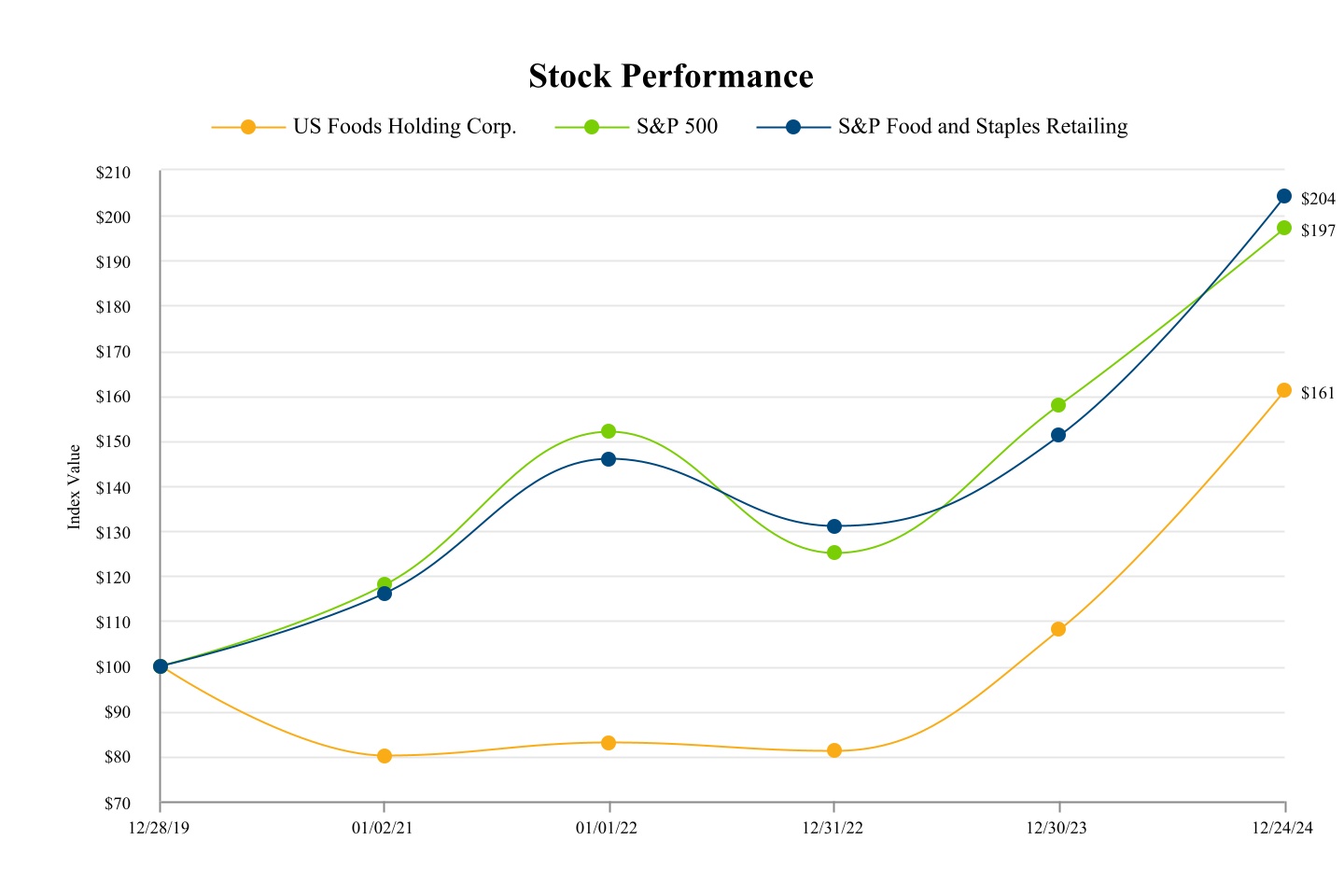Toggle the S&P 500 legend label
Image resolution: width=1344 pixels, height=896 pixels.
pyautogui.click(x=677, y=127)
